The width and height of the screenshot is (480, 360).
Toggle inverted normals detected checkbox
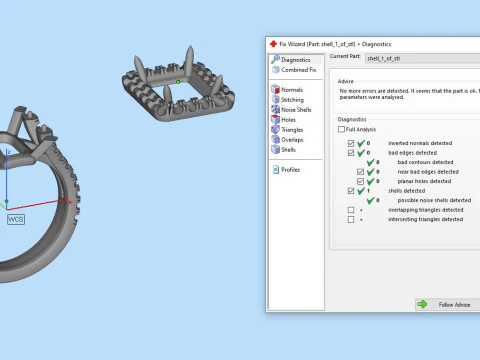pyautogui.click(x=351, y=143)
